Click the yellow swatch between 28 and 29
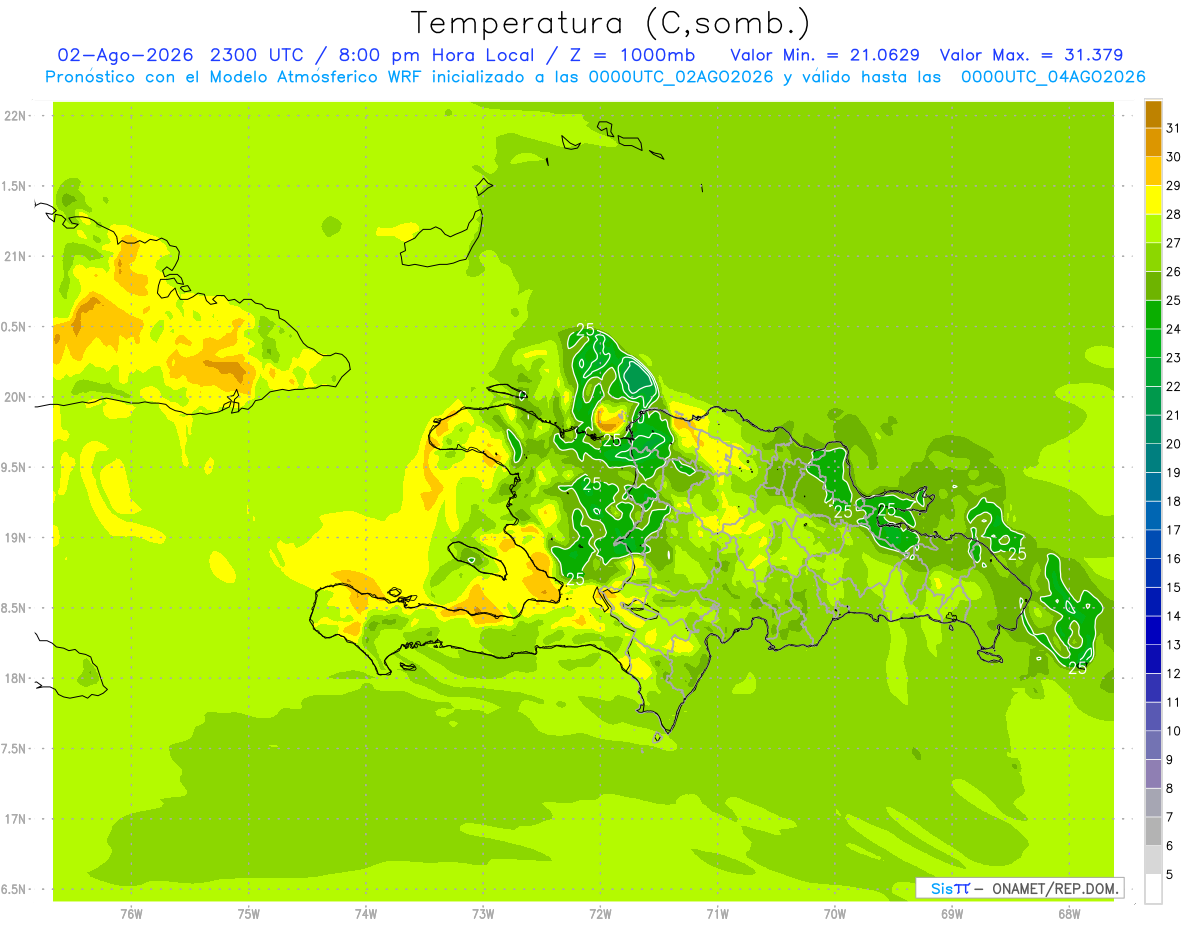This screenshot has width=1200, height=927. 1153,200
